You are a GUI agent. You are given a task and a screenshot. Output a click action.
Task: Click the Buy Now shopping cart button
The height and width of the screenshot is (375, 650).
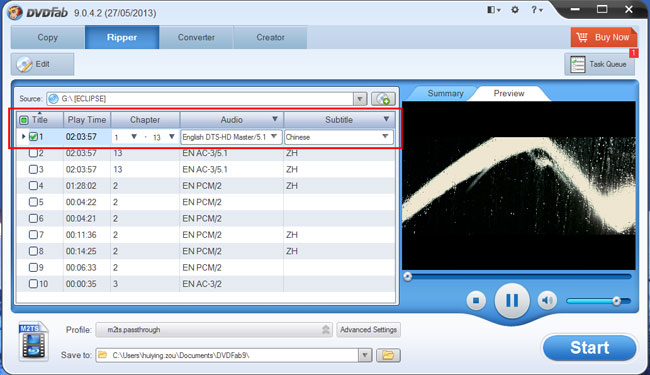tap(604, 37)
